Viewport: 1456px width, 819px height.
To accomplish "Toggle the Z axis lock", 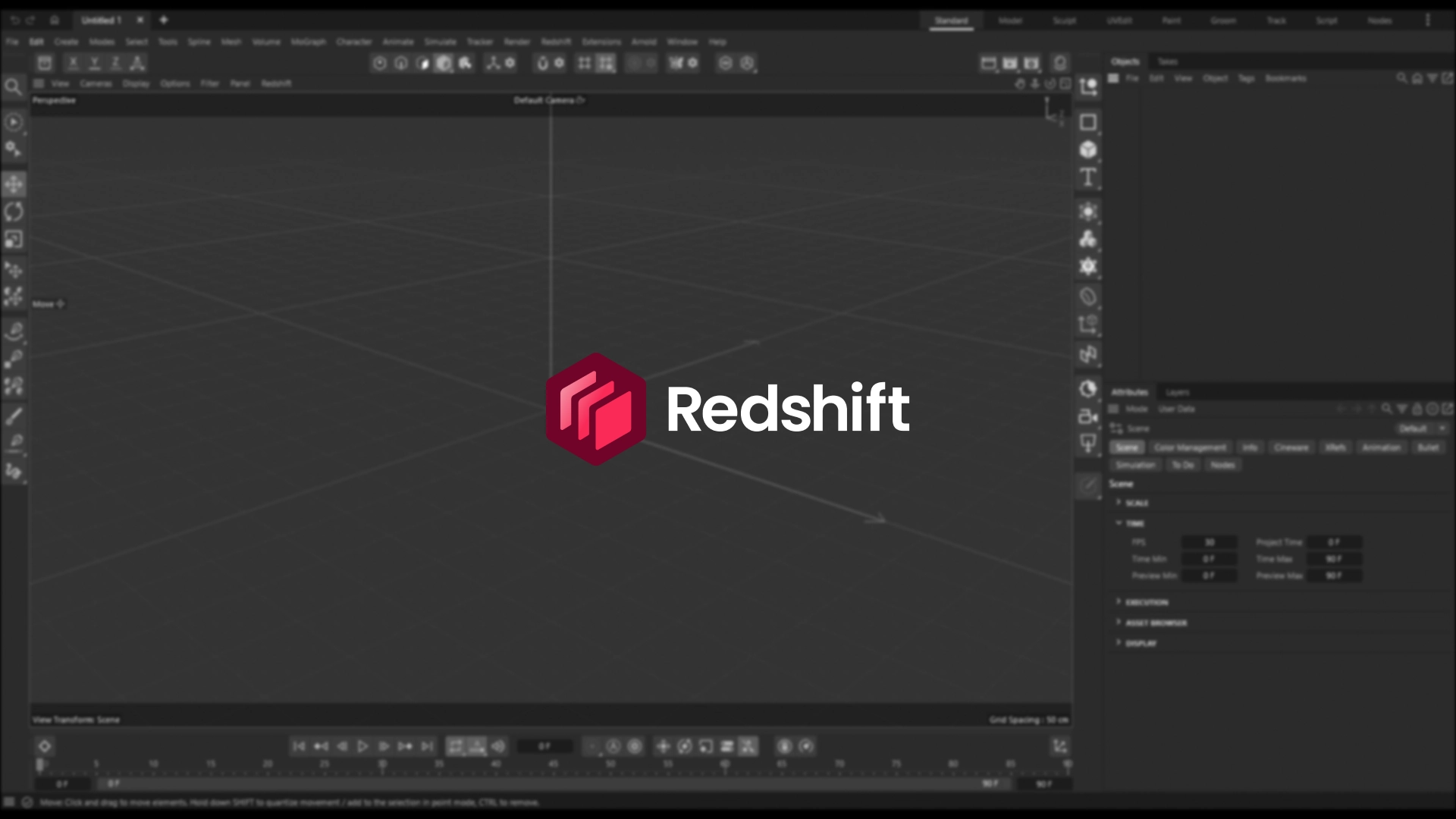I will tap(116, 64).
